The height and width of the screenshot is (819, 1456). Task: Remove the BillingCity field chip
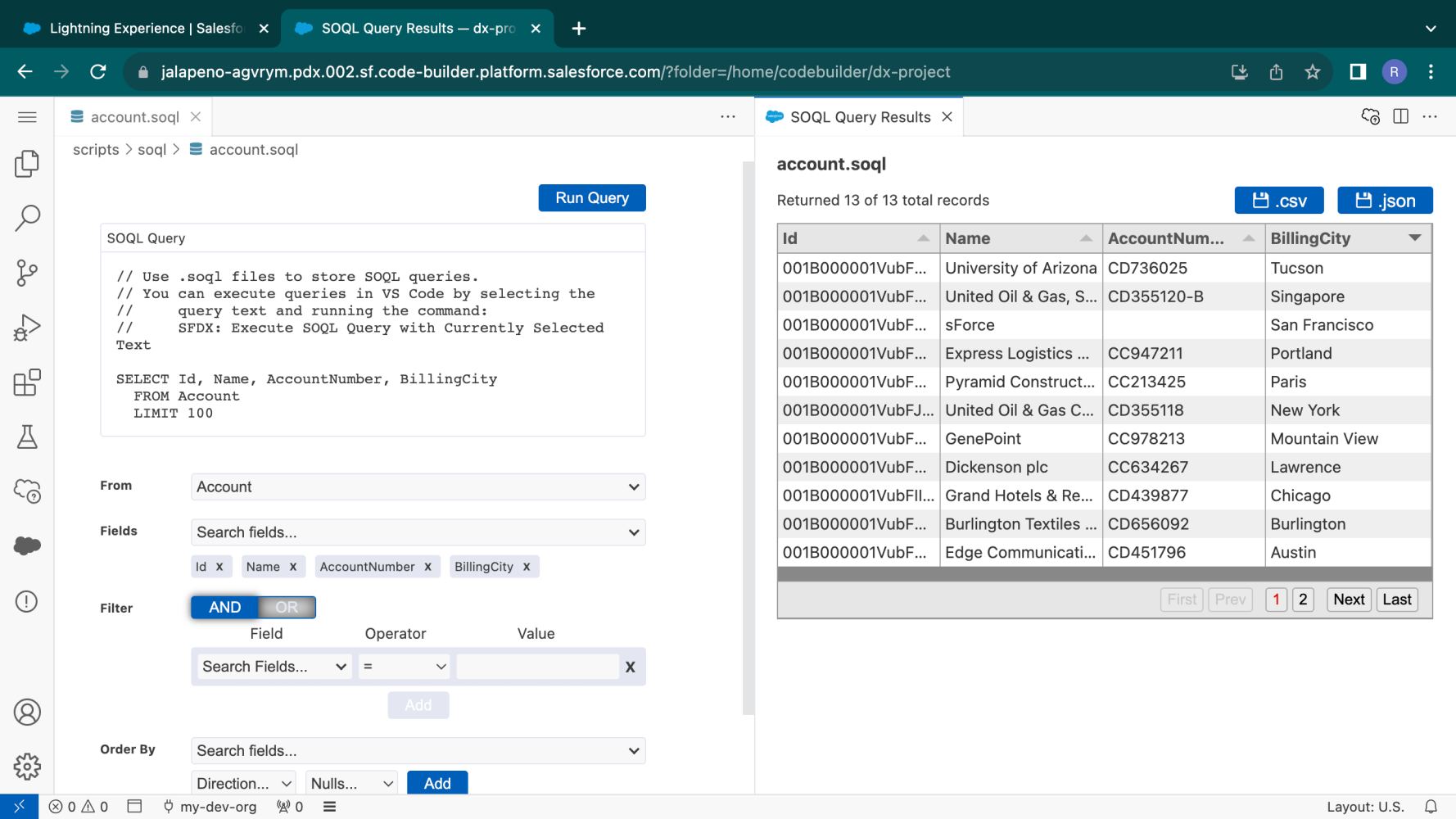527,567
